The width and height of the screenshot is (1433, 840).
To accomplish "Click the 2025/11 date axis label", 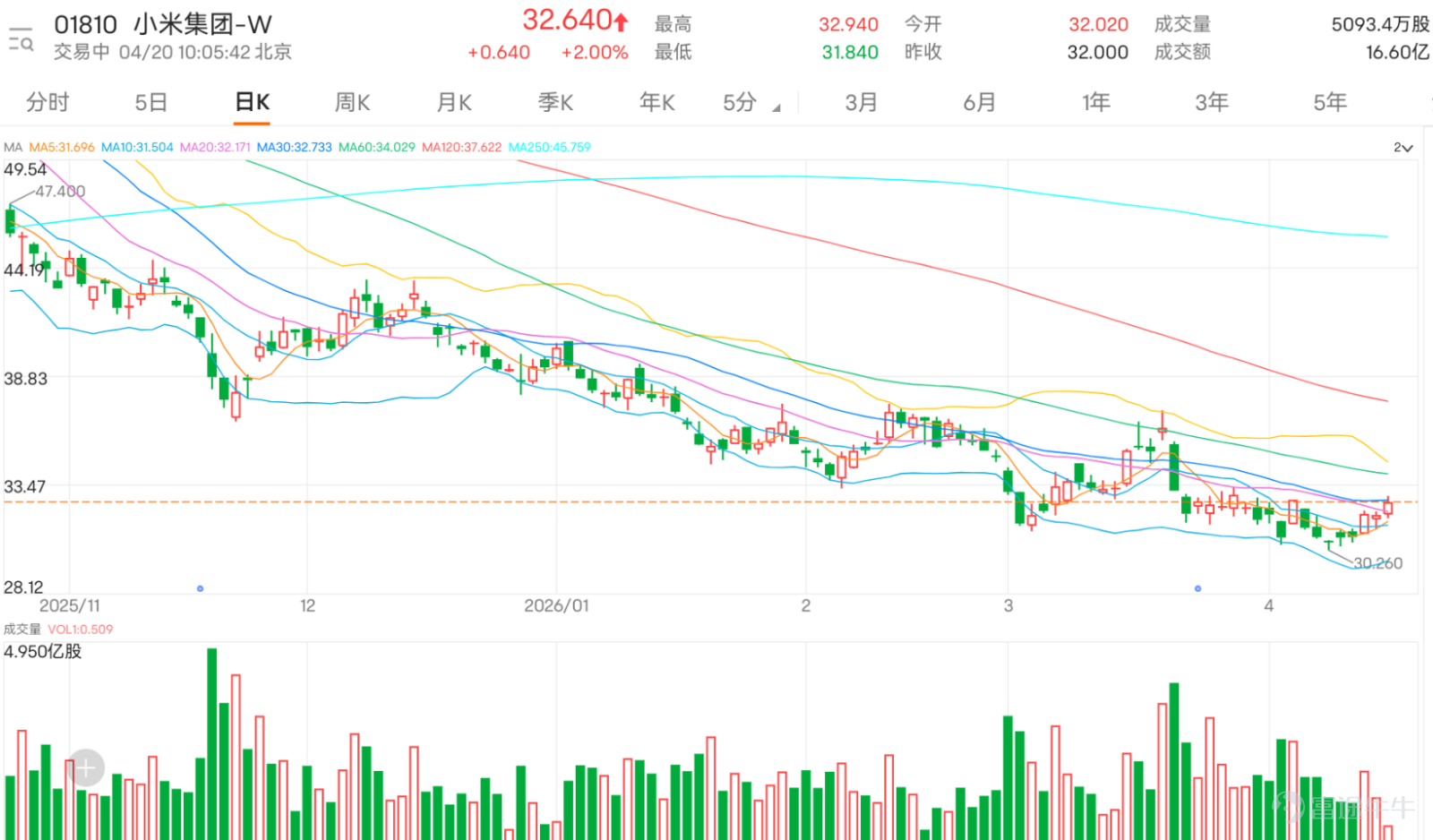I will 70,606.
